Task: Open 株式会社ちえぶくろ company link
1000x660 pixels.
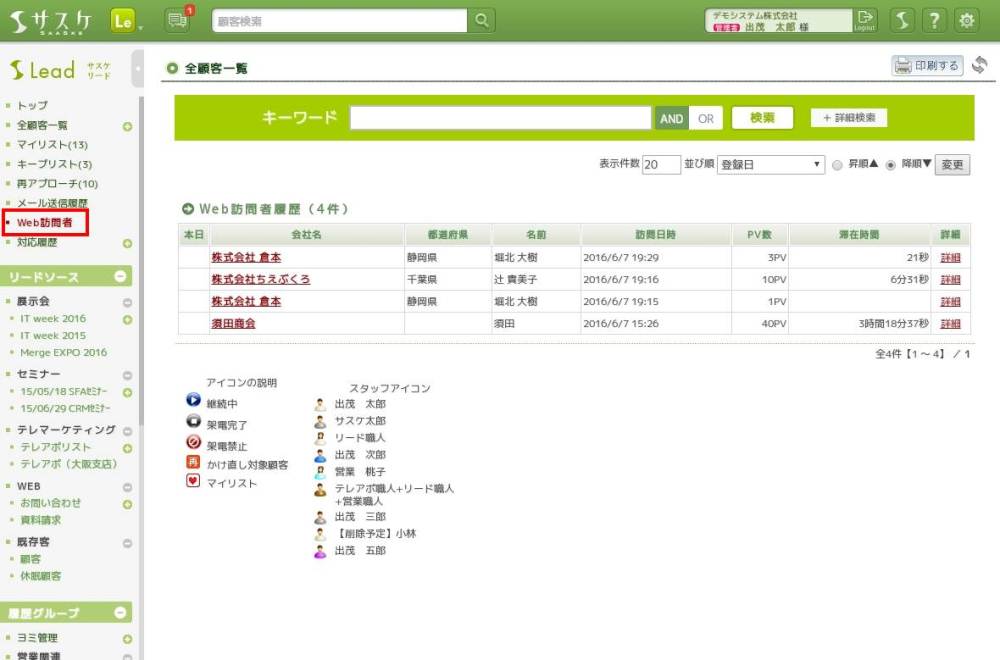Action: pos(260,279)
